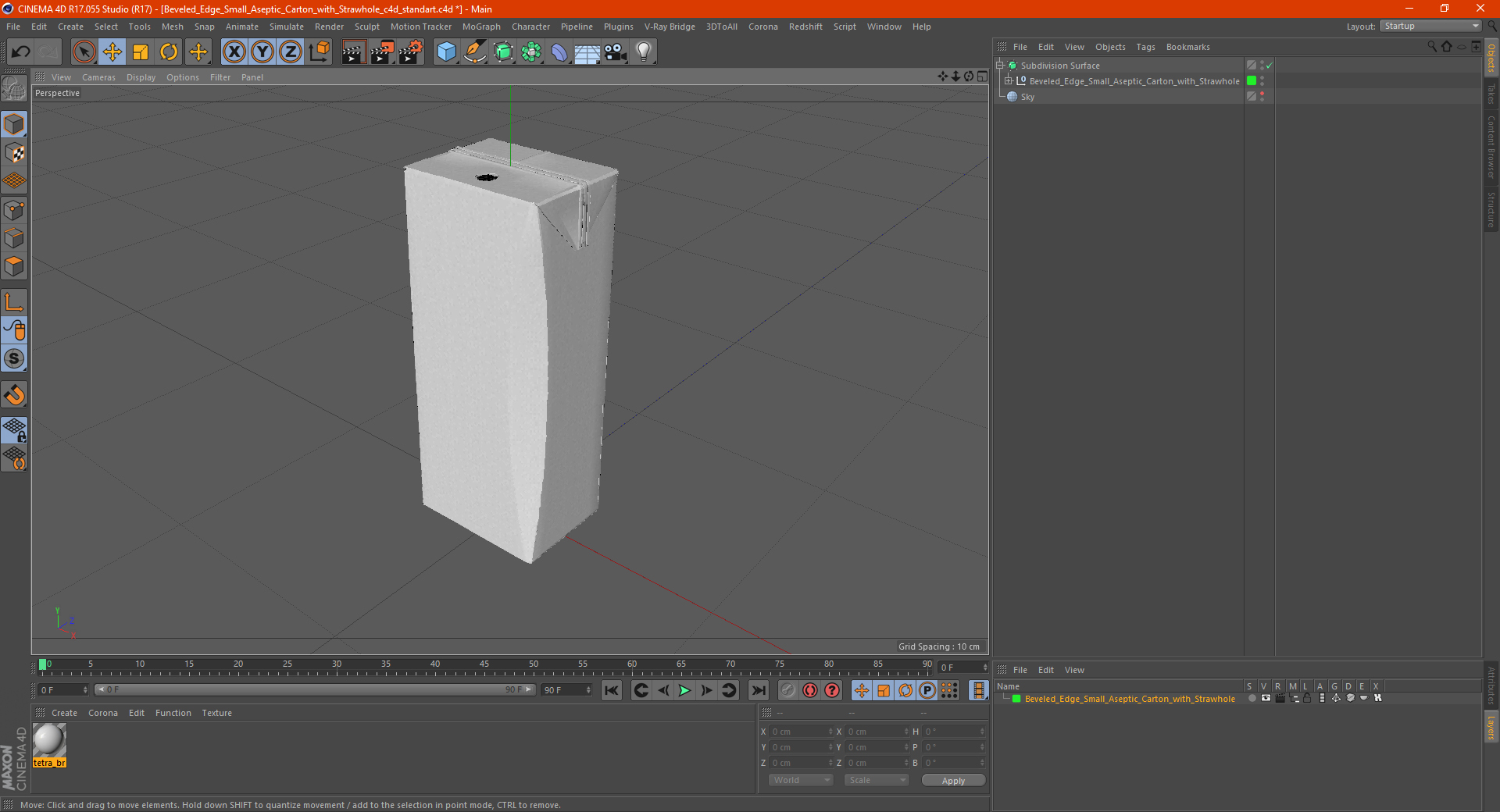
Task: Open the Takes side tab
Action: coord(1491,94)
